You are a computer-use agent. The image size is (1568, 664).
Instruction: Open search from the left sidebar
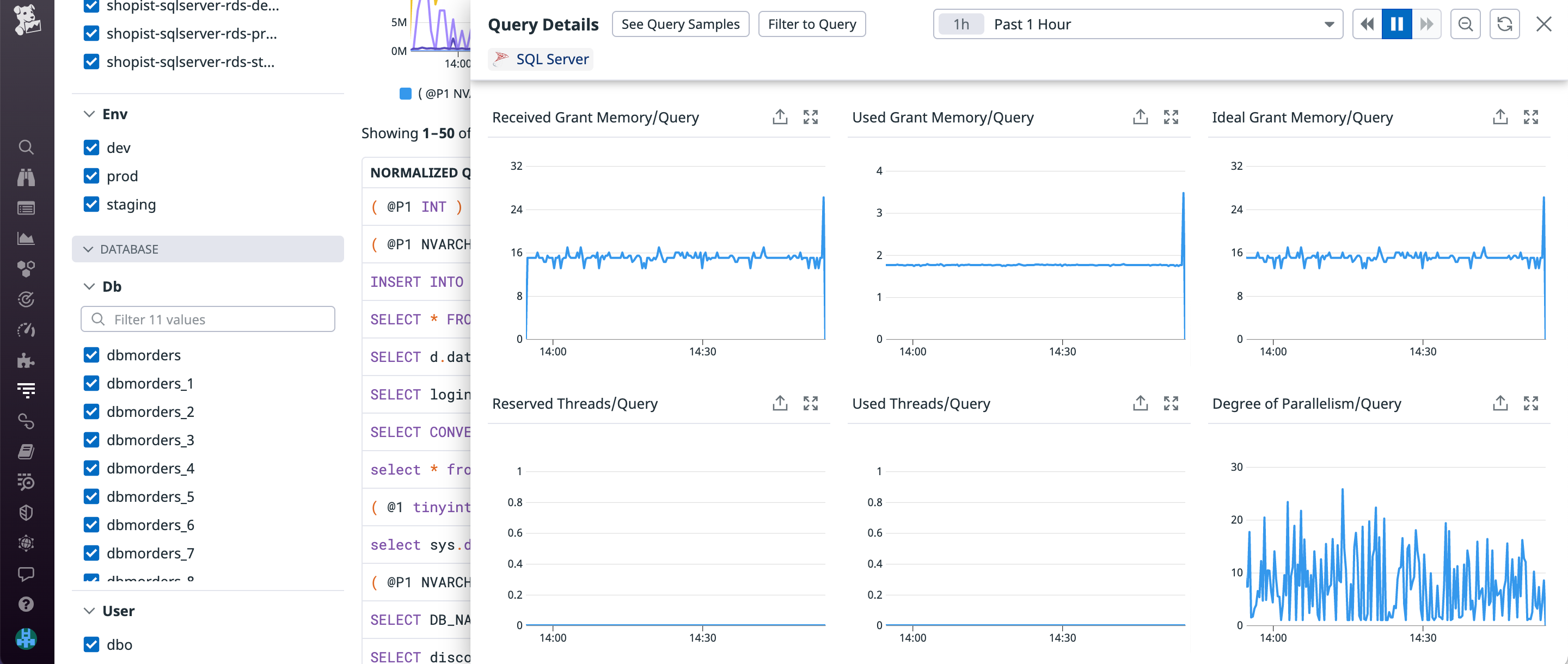26,146
